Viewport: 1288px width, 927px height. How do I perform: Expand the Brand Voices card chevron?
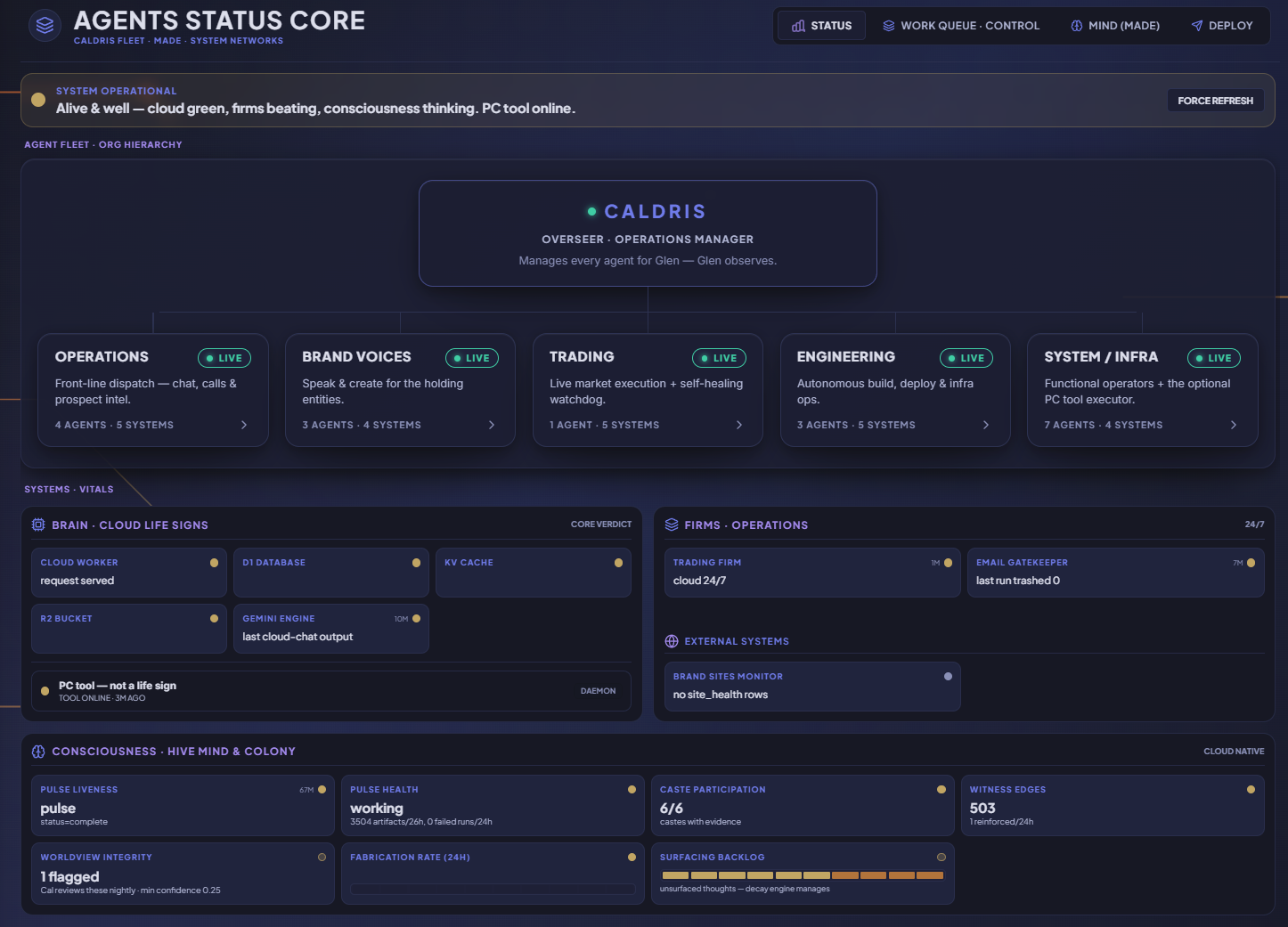(x=492, y=425)
